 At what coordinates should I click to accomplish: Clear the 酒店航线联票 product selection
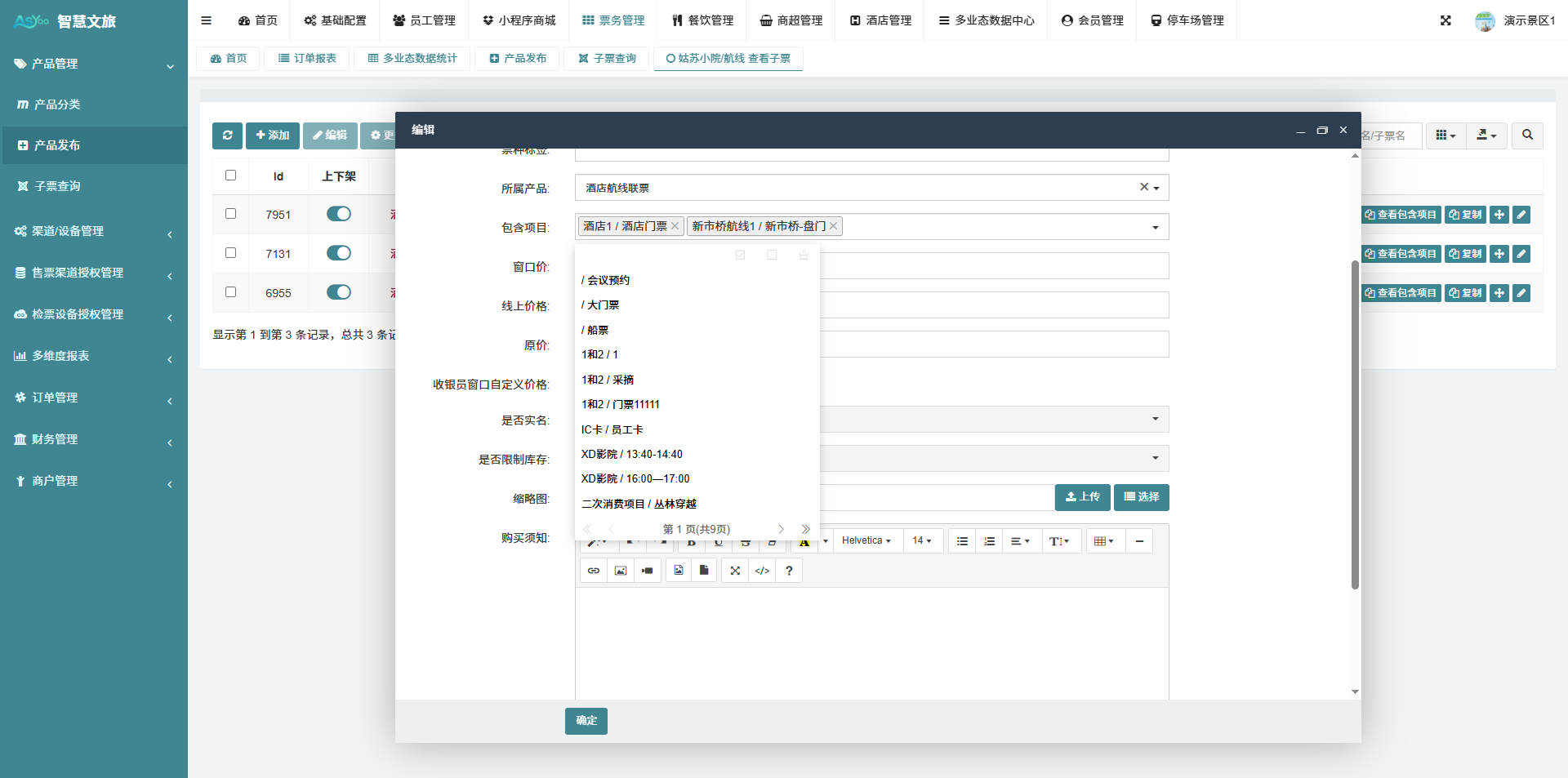[x=1144, y=187]
